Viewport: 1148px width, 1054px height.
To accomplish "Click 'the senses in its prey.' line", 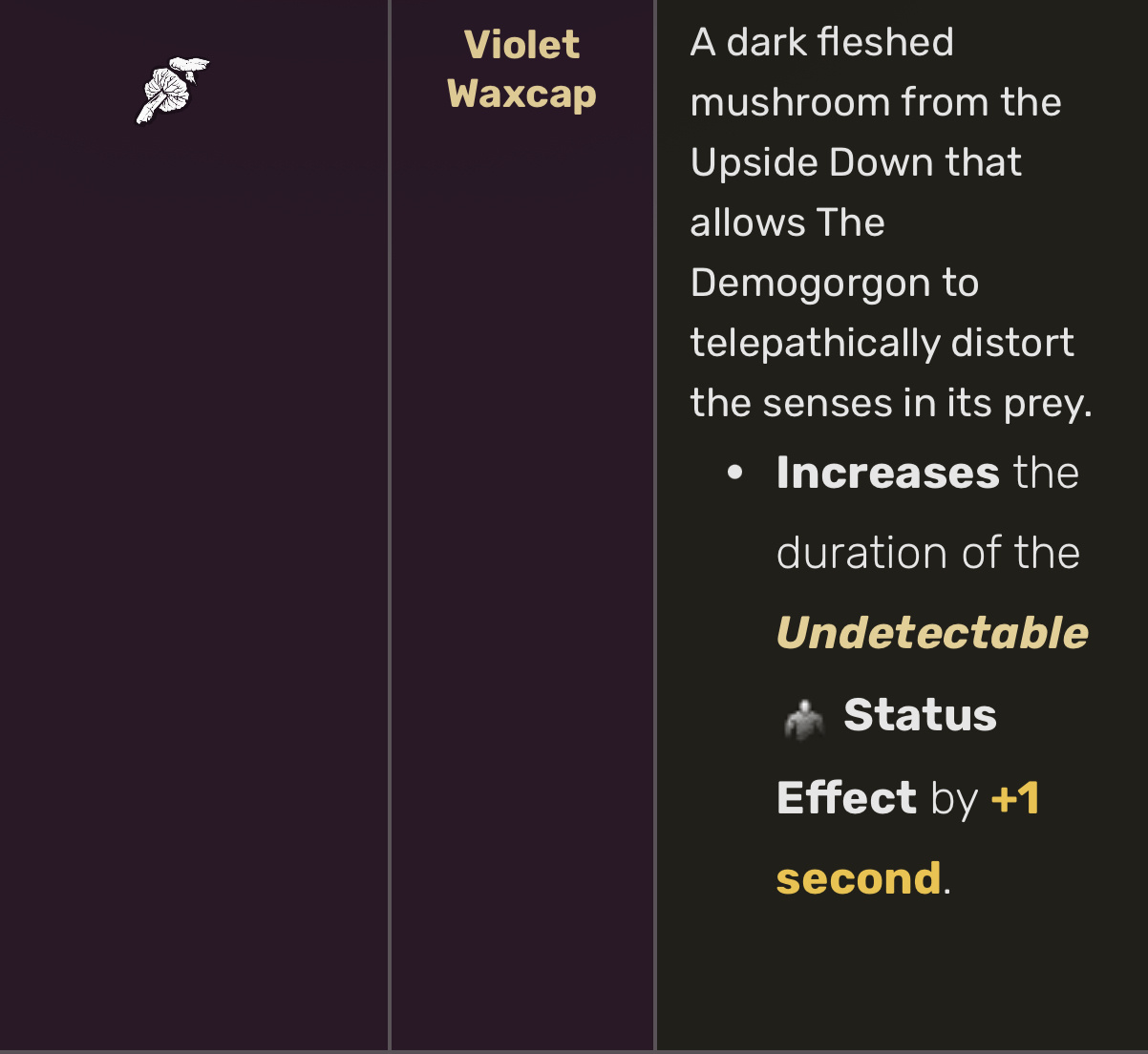I will [x=890, y=403].
